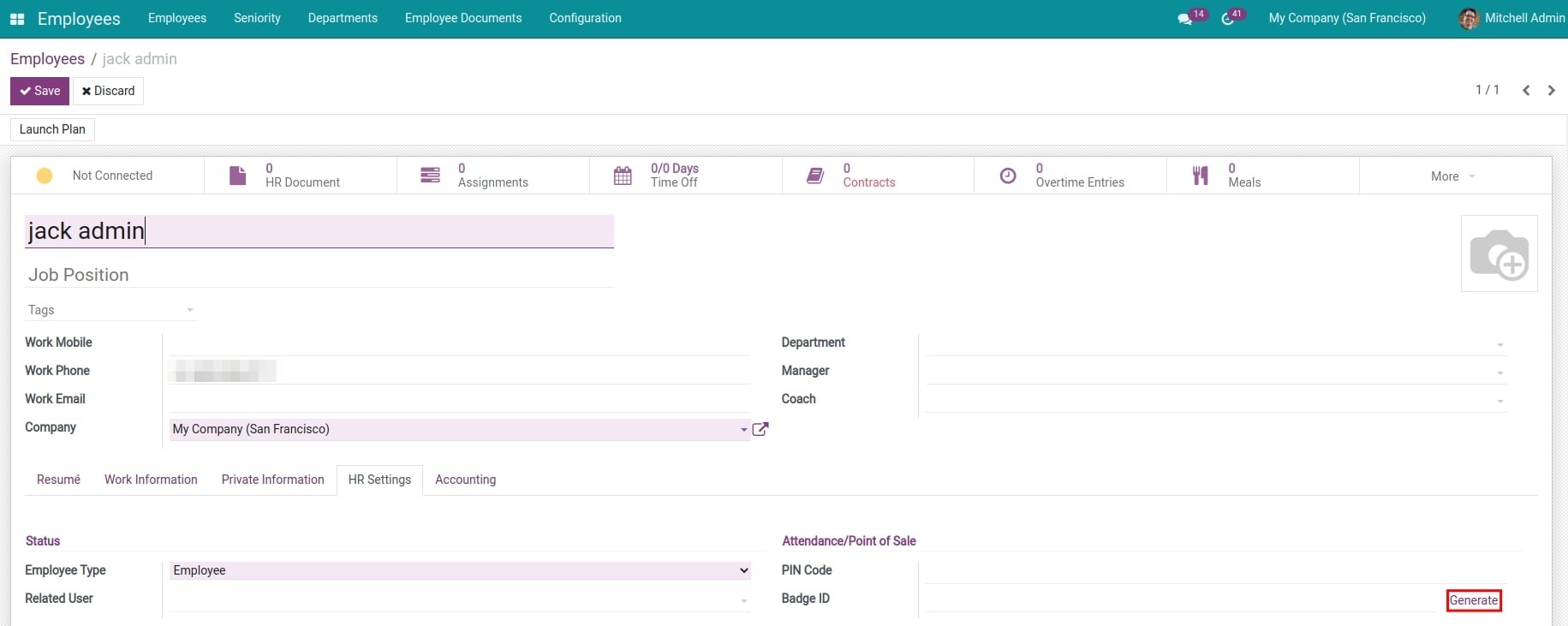Open the Meals fork and knife icon
Image resolution: width=1568 pixels, height=626 pixels.
point(1201,176)
